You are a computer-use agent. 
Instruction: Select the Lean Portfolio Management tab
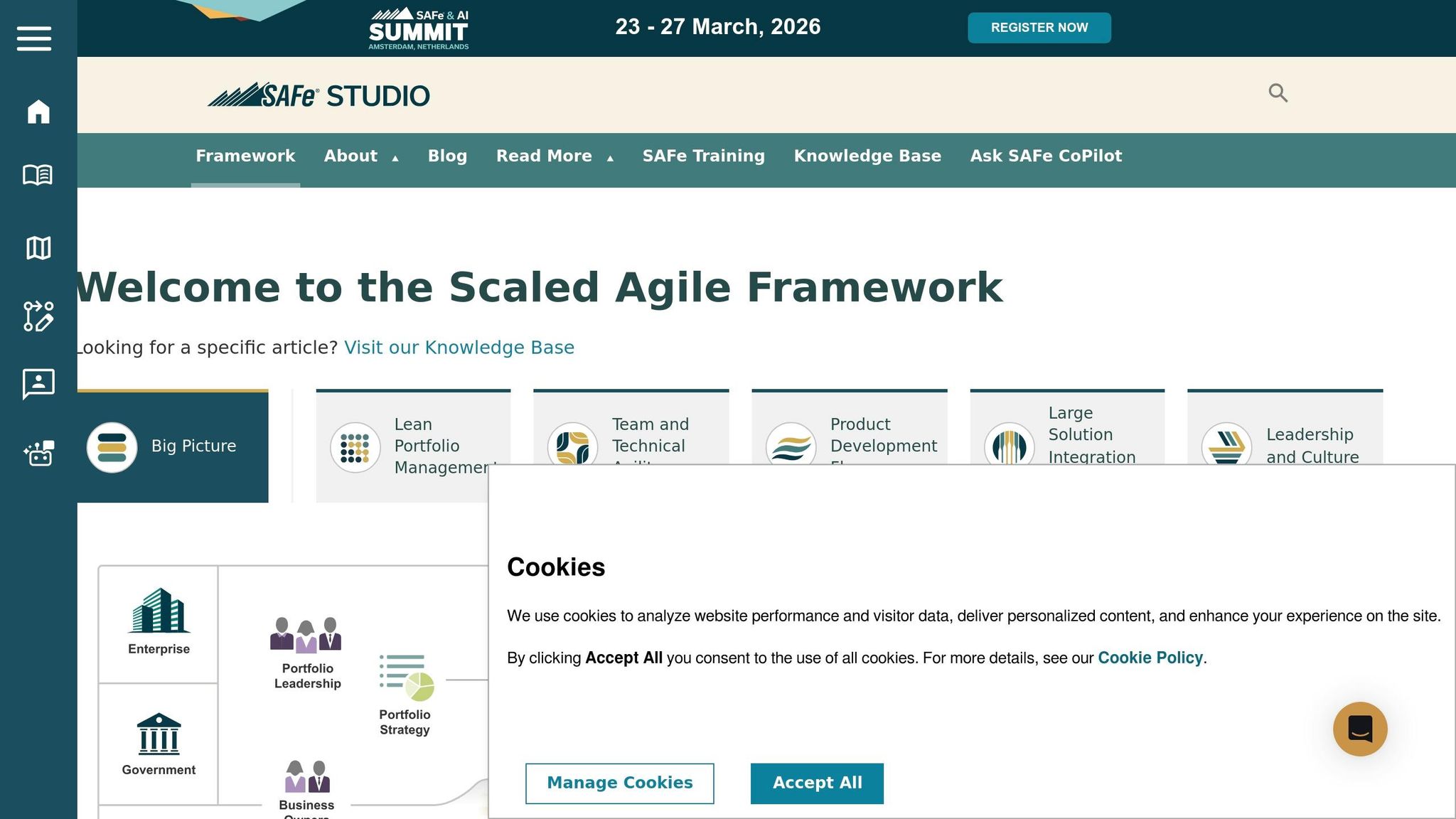[x=412, y=434]
